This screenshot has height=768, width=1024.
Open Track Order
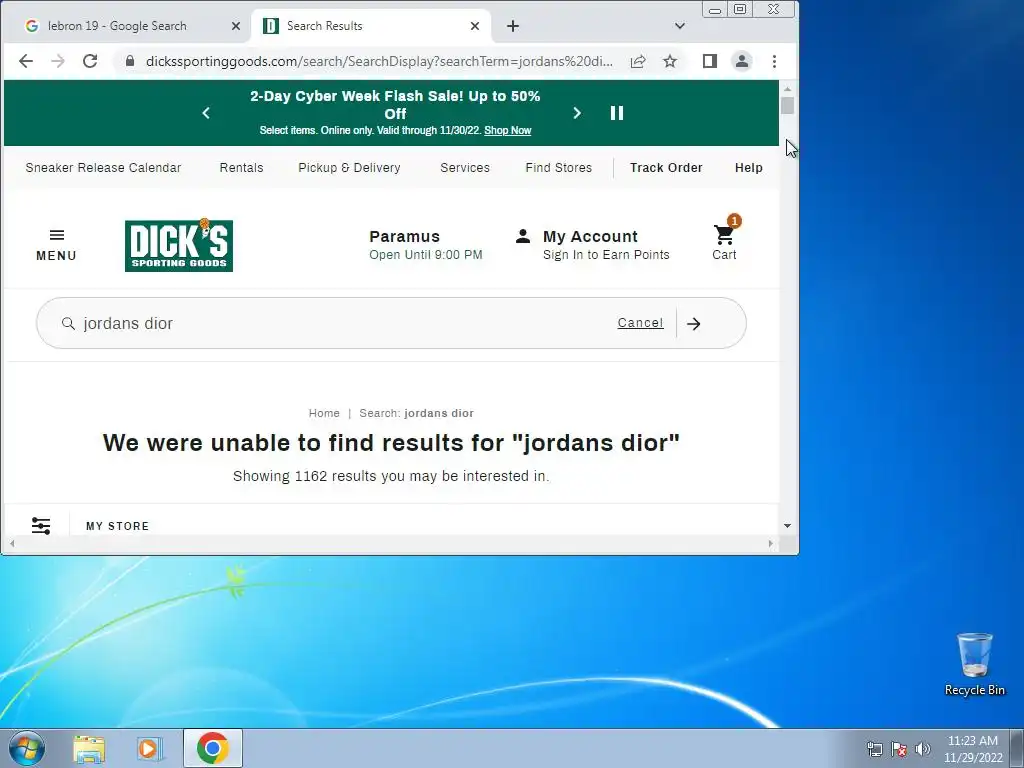pyautogui.click(x=666, y=168)
